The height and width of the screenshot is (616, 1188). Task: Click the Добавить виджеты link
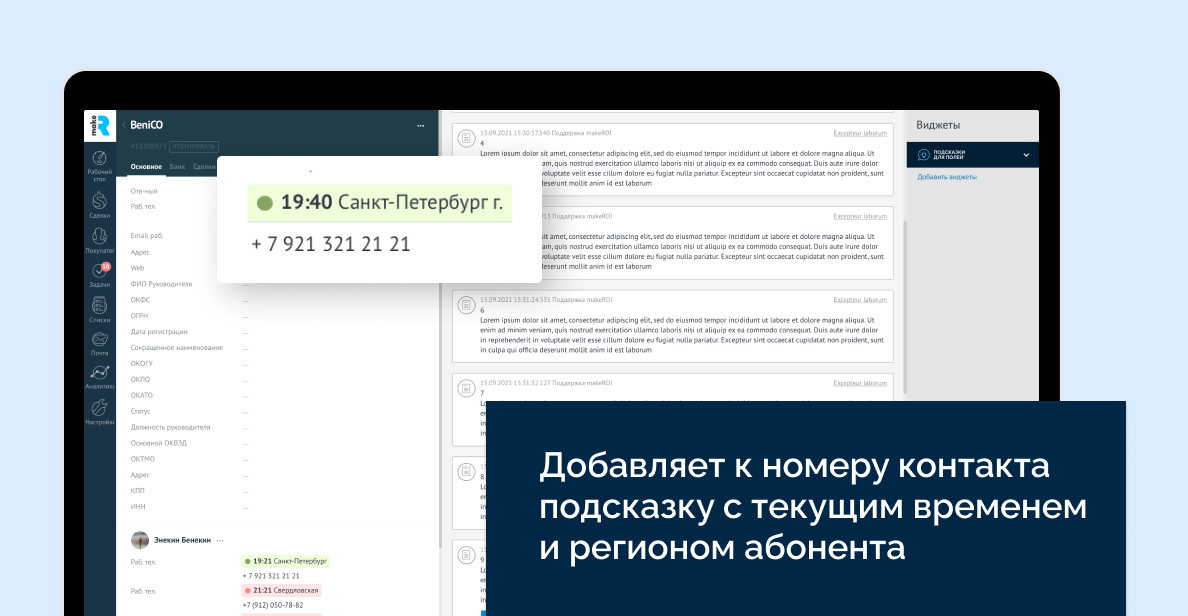946,177
